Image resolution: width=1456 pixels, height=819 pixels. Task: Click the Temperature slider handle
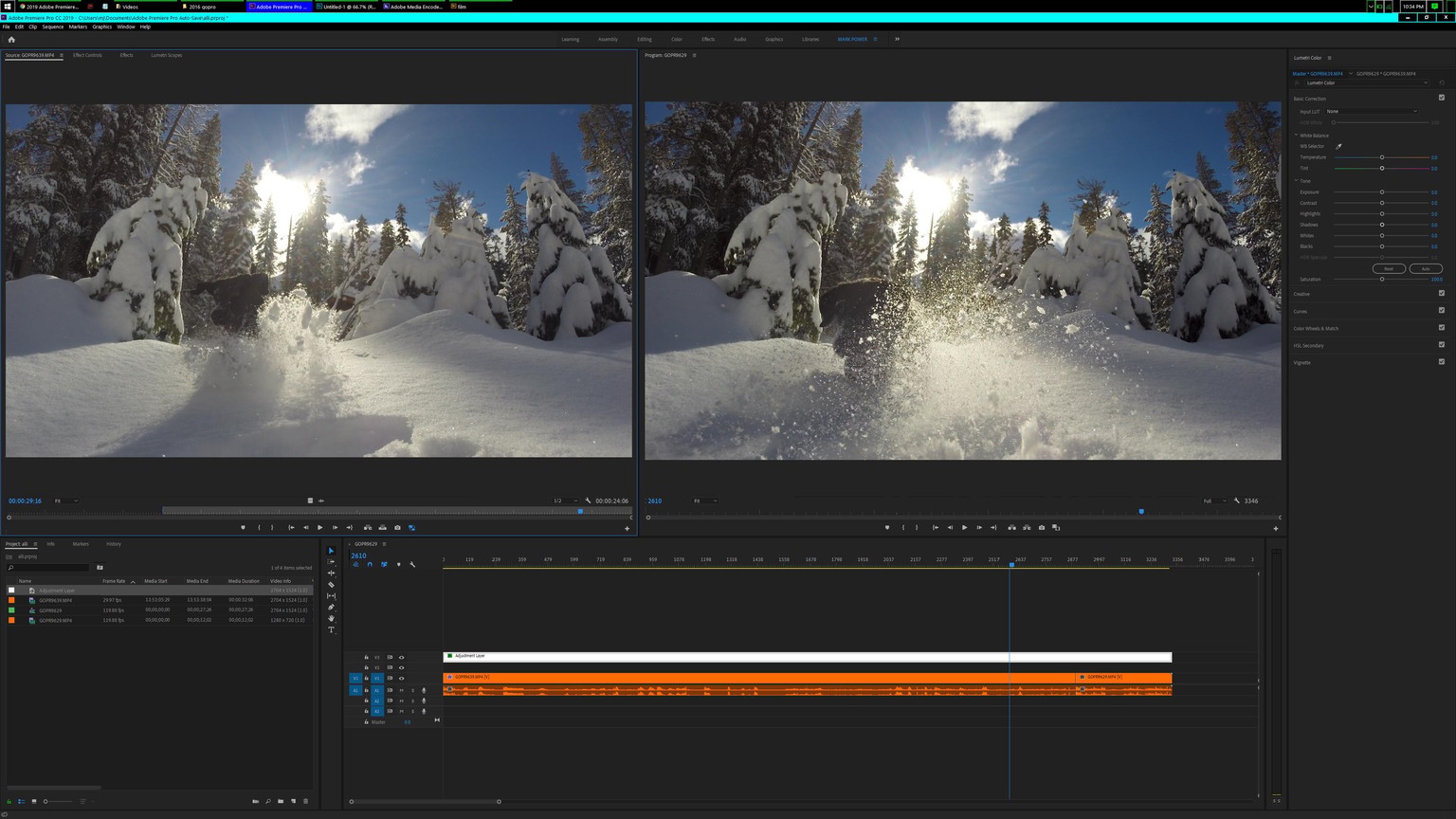point(1382,157)
